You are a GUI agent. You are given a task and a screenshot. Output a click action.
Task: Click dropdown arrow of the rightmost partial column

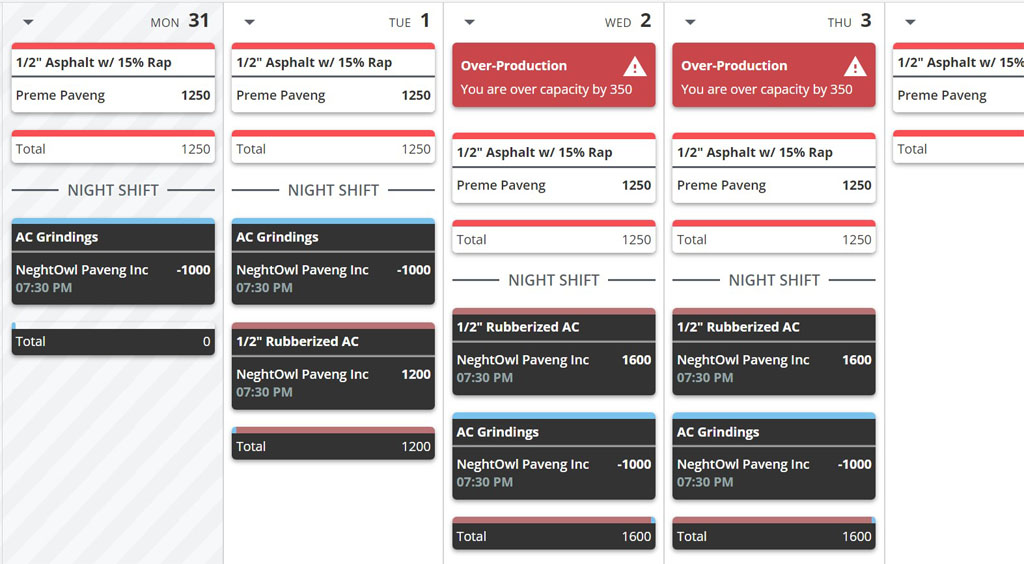(910, 22)
